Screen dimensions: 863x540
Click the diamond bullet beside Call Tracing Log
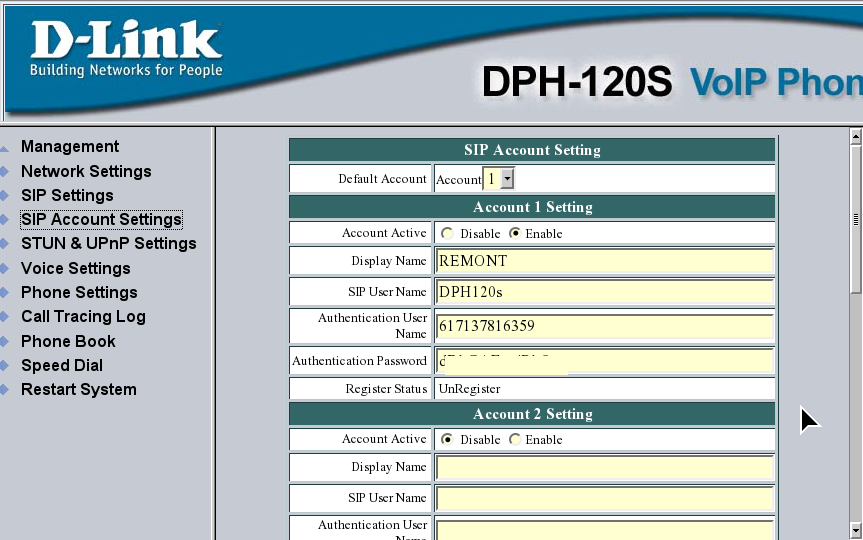(x=4, y=317)
